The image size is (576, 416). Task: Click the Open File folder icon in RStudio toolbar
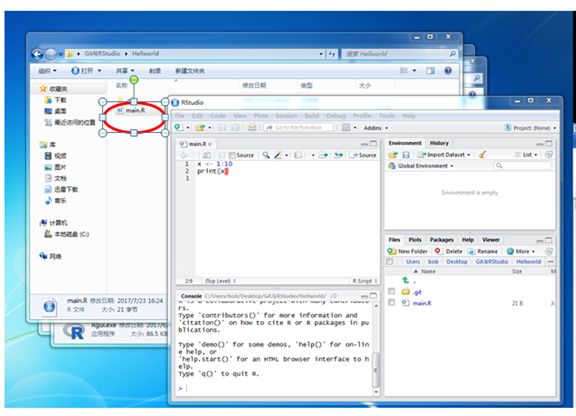point(200,128)
